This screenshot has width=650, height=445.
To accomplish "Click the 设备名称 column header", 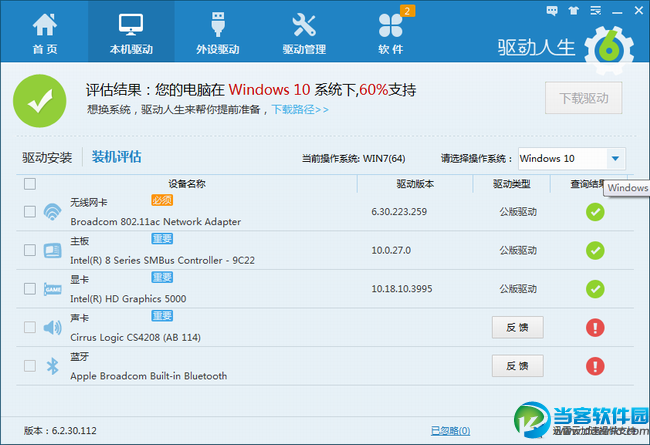I will 187,184.
